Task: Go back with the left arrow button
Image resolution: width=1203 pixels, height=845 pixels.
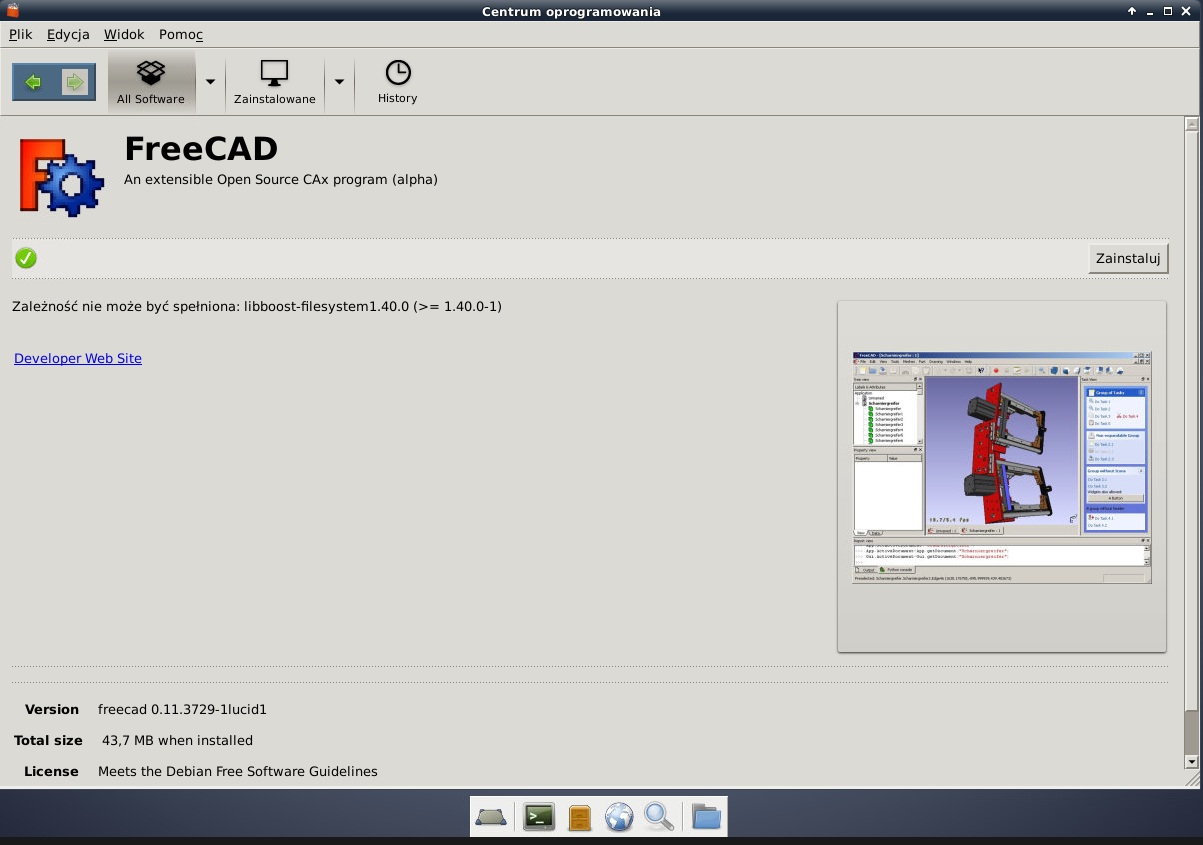Action: point(33,82)
